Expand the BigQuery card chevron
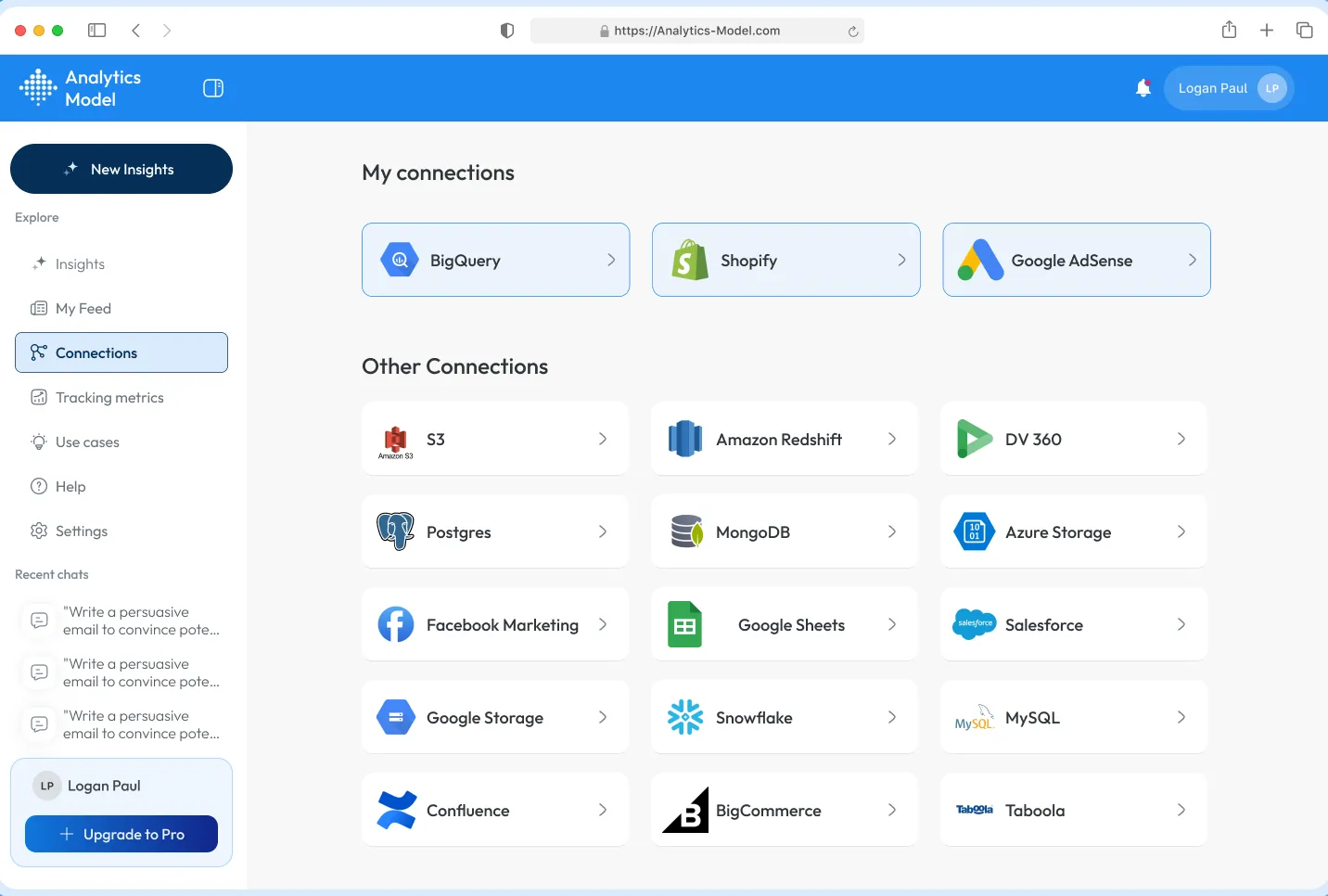1328x896 pixels. click(611, 260)
